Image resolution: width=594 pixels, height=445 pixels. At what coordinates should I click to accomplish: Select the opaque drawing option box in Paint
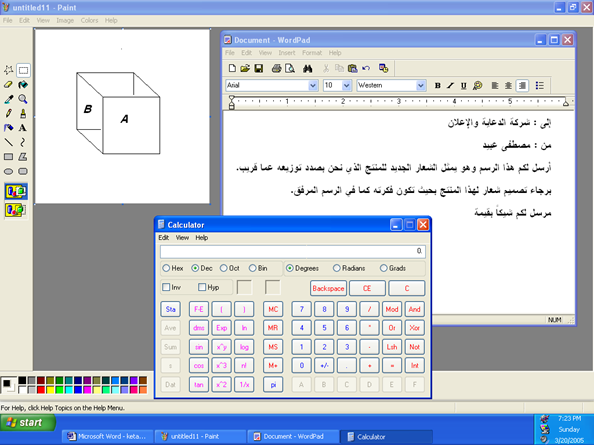[16, 191]
